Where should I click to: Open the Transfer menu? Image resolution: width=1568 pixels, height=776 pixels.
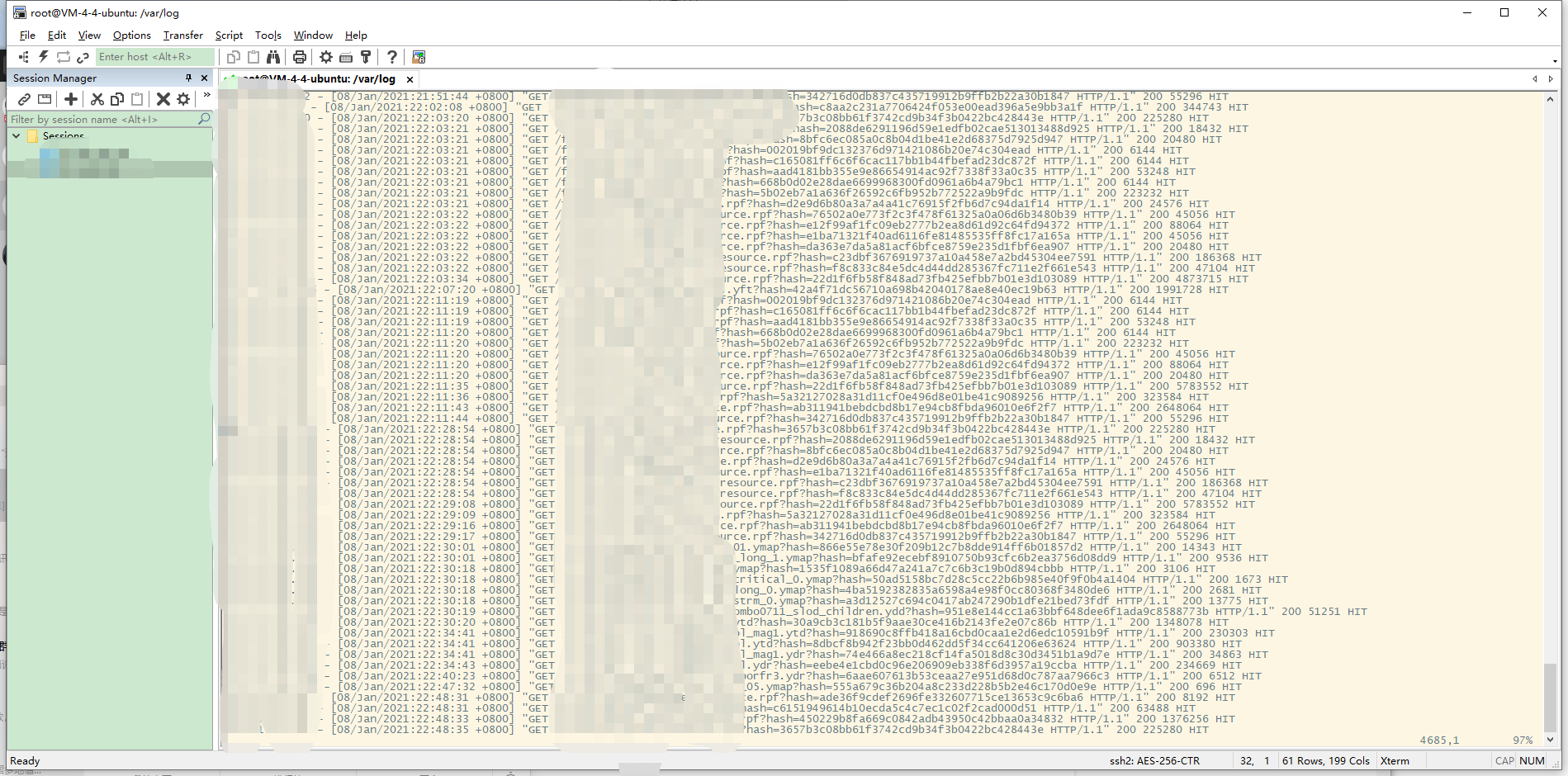(x=182, y=35)
